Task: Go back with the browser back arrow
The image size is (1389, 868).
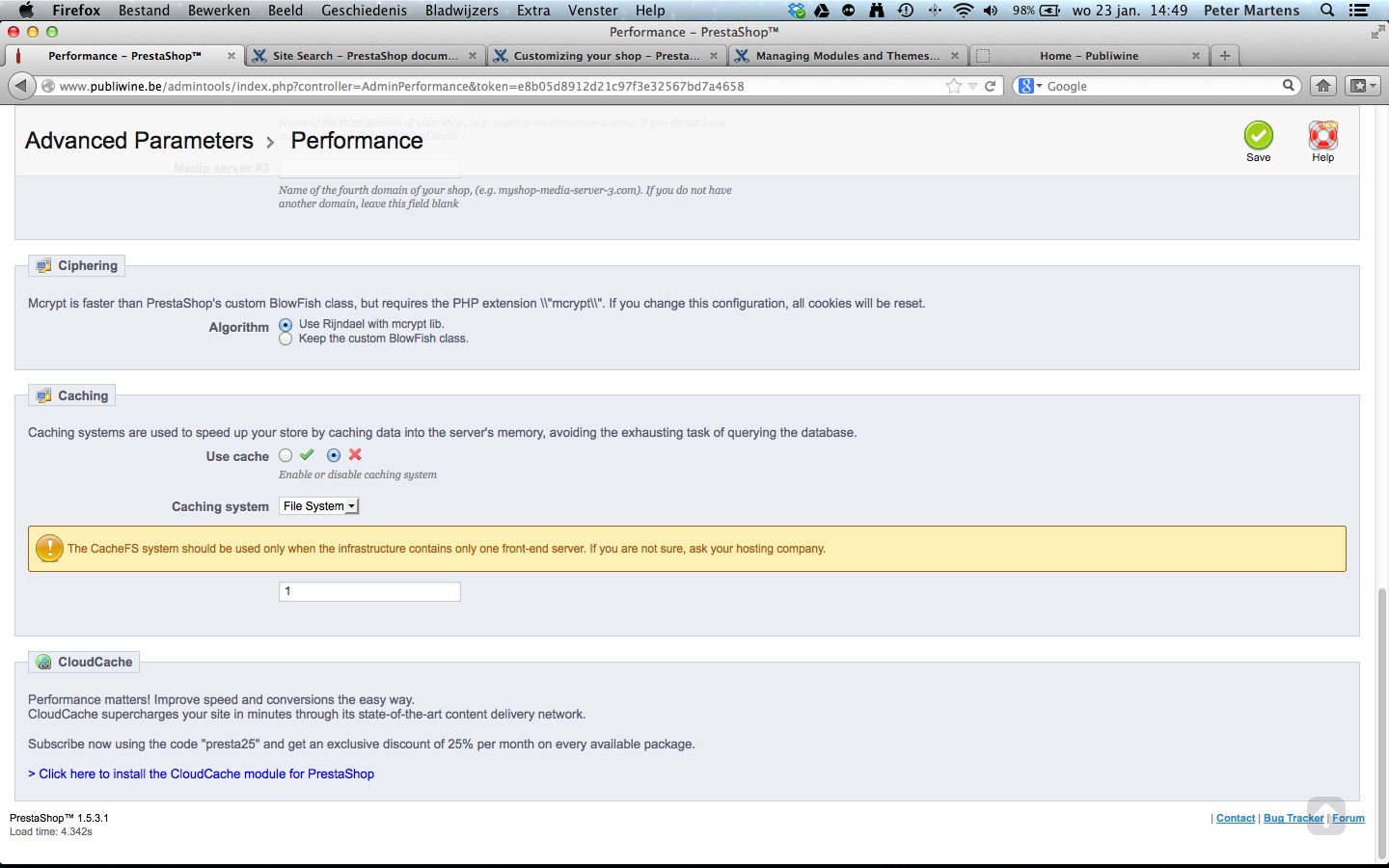Action: pos(21,86)
